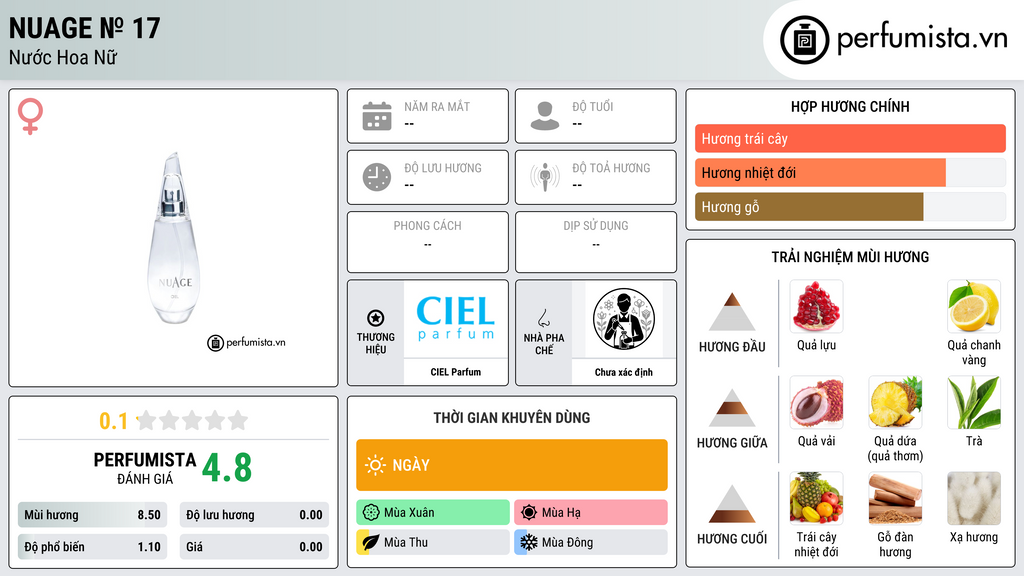Click the Perfumista đánh giá label

click(x=145, y=468)
